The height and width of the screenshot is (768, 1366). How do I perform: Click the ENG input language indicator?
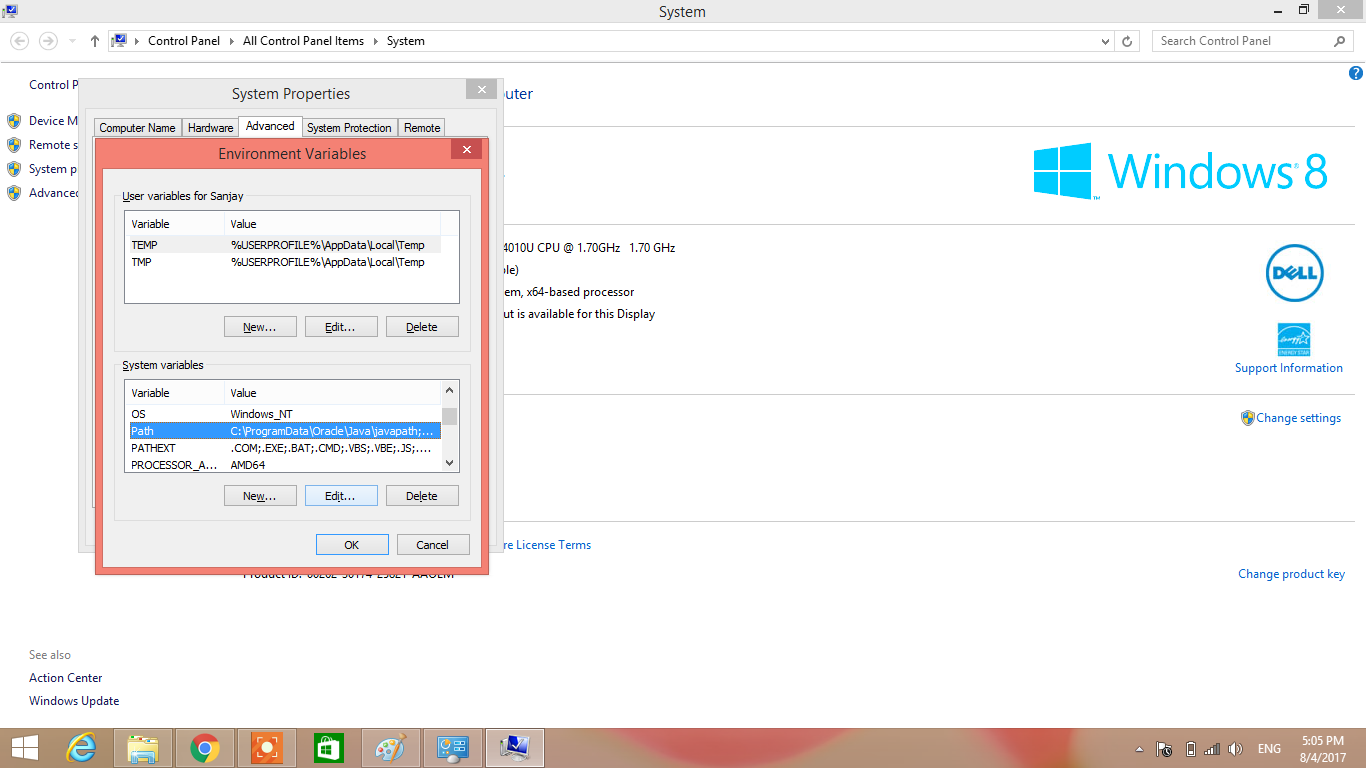click(1269, 749)
